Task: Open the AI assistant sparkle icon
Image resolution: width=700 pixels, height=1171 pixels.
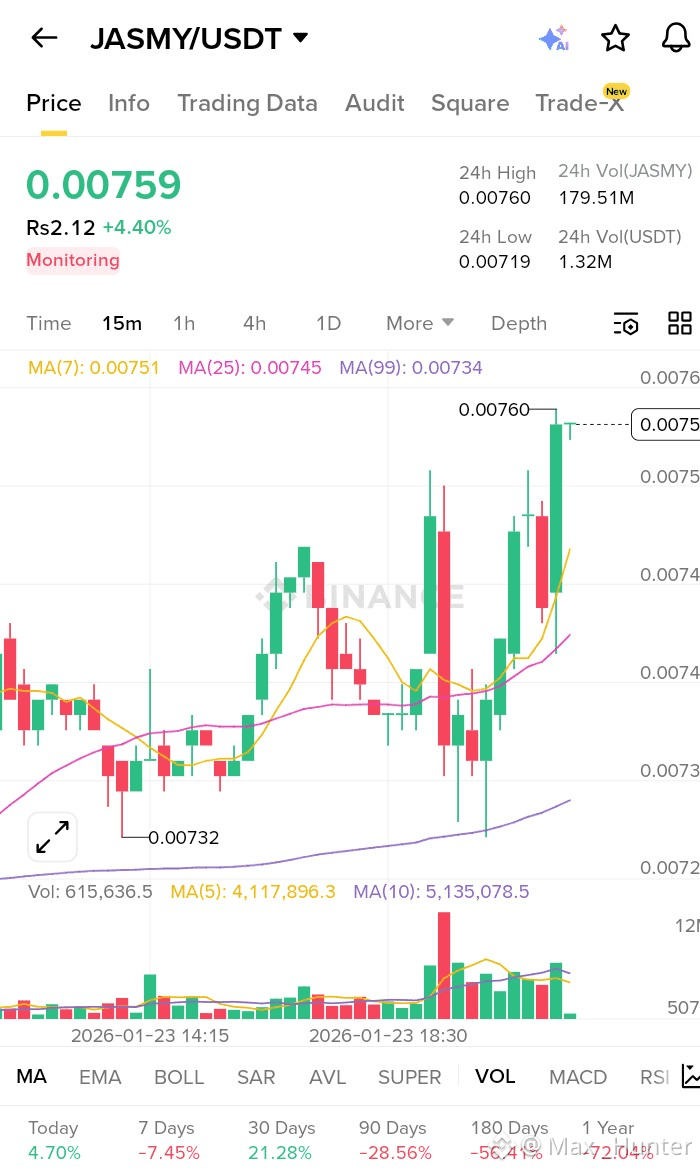Action: pyautogui.click(x=554, y=37)
